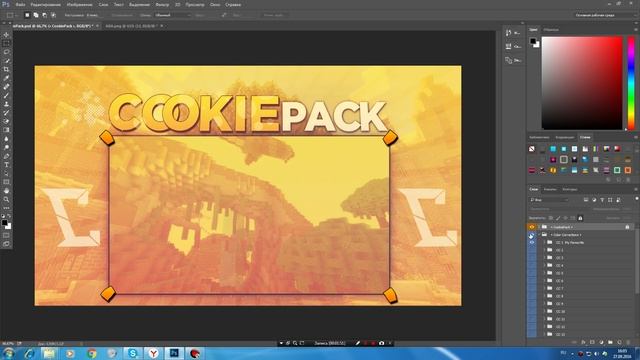Select the Path Selection tool
The width and height of the screenshot is (640, 360).
tap(6, 173)
